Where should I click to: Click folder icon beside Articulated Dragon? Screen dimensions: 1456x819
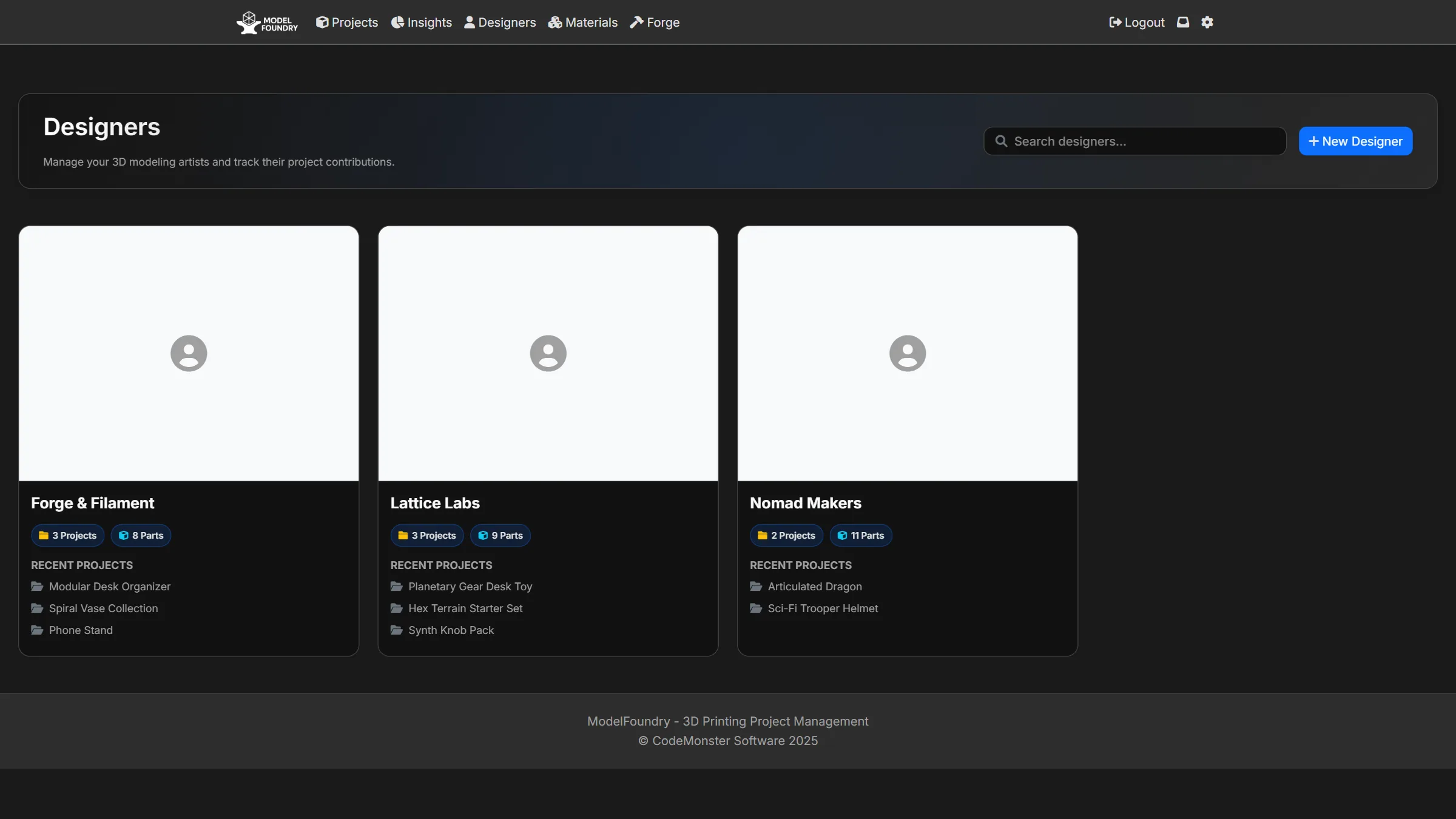pos(756,587)
